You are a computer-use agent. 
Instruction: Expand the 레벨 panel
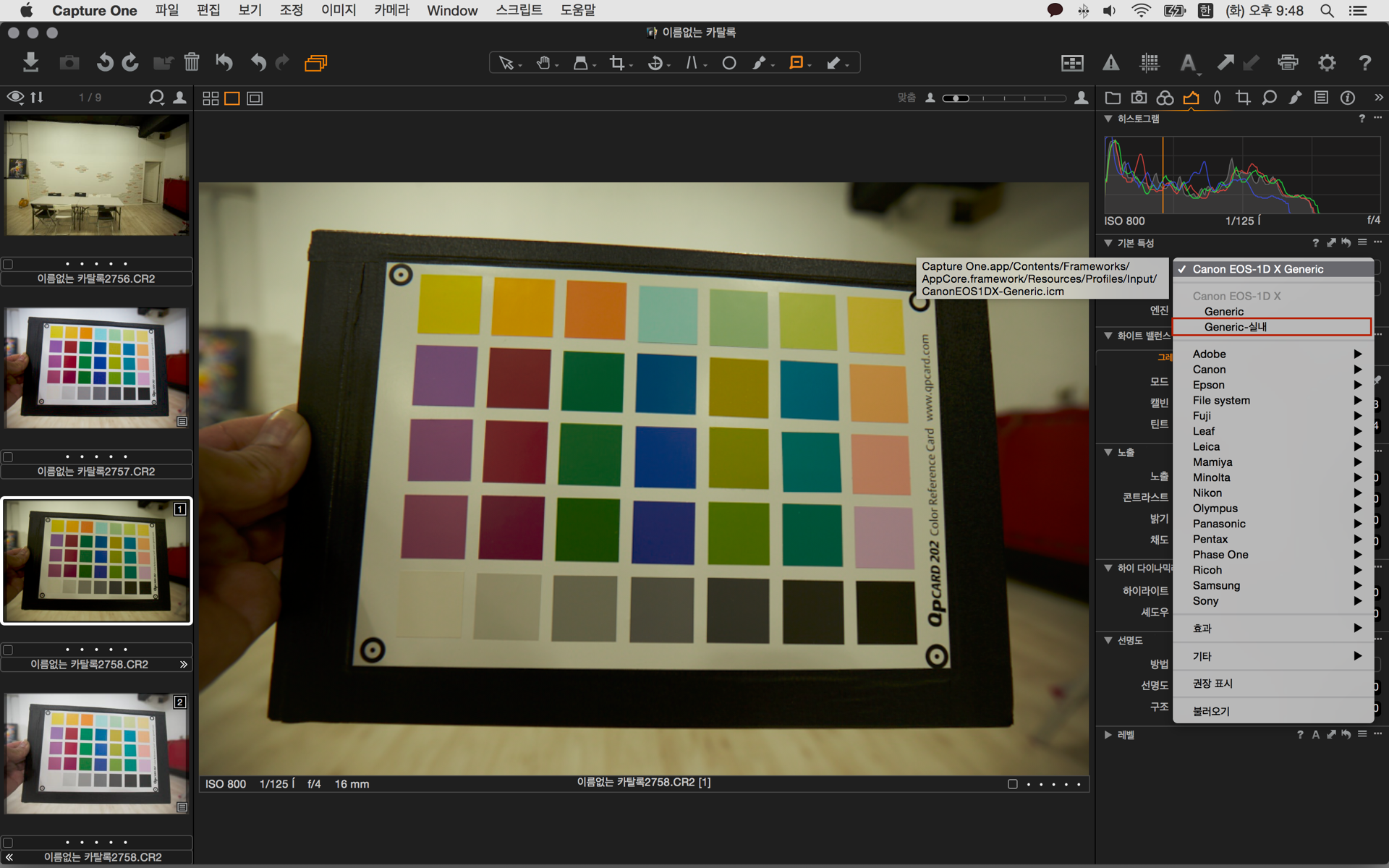[1108, 735]
